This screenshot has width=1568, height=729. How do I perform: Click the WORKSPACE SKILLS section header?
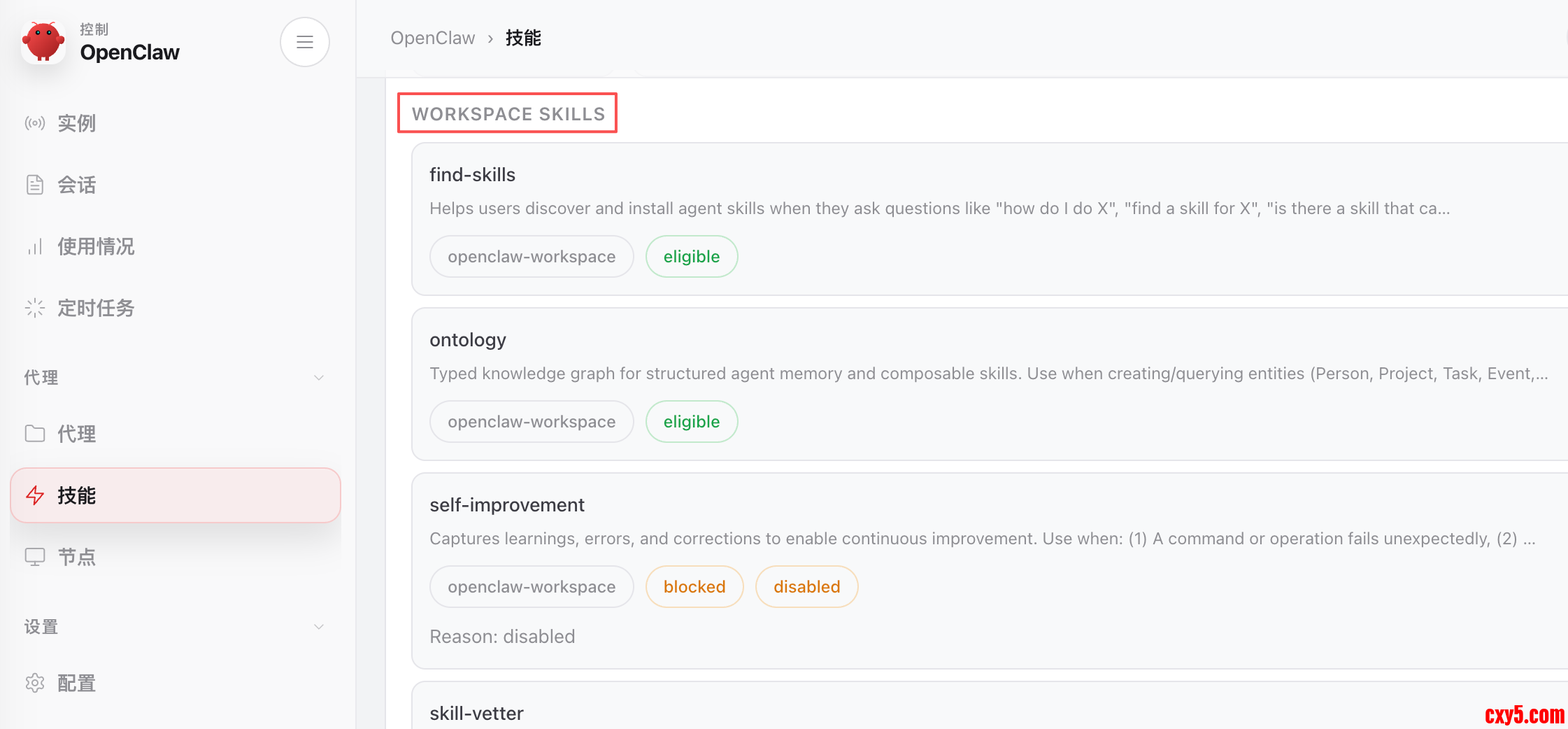(508, 114)
